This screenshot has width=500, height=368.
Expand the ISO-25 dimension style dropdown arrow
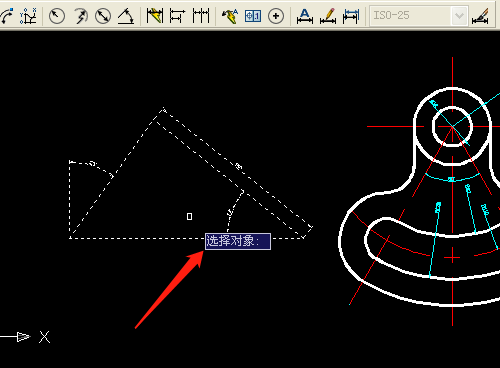(x=459, y=15)
